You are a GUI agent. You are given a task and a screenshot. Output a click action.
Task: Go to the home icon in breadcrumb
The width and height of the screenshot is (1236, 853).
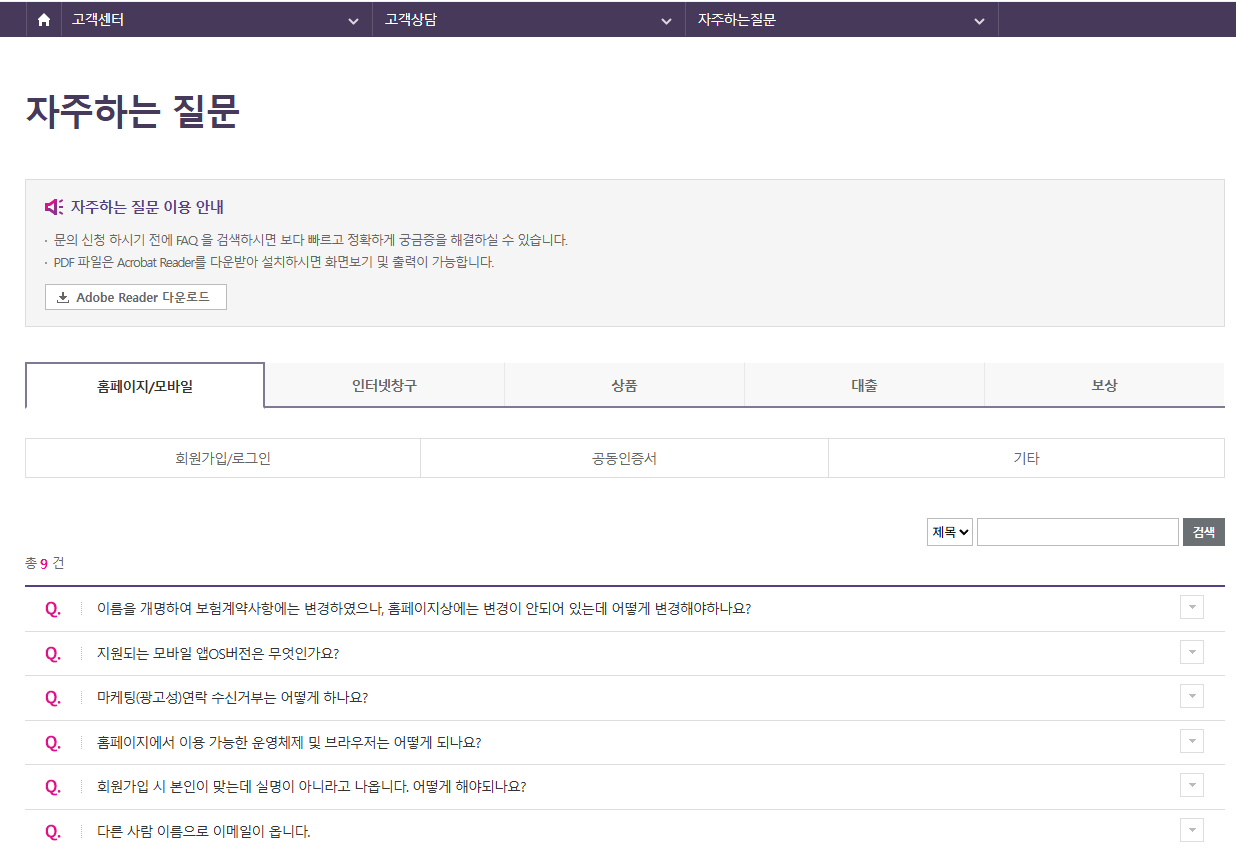(43, 20)
